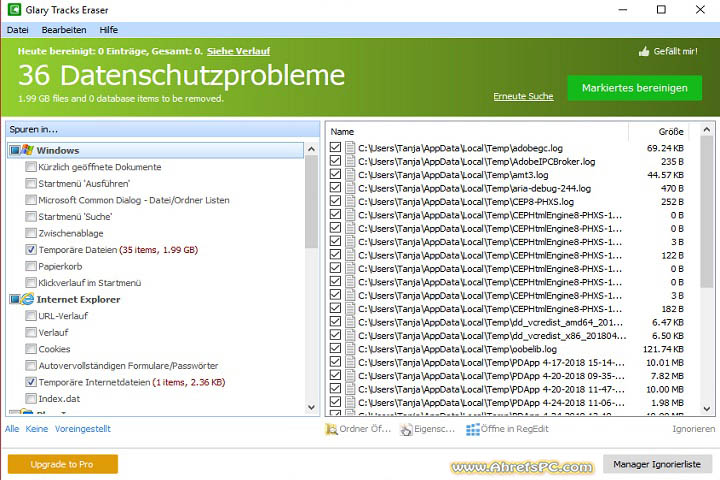Click the 'Ordner Öffnen' folder icon

pyautogui.click(x=331, y=429)
